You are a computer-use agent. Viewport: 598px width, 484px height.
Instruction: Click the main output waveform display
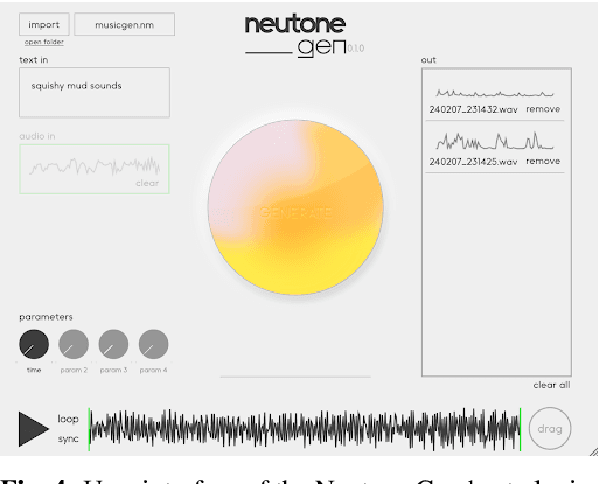tap(305, 429)
